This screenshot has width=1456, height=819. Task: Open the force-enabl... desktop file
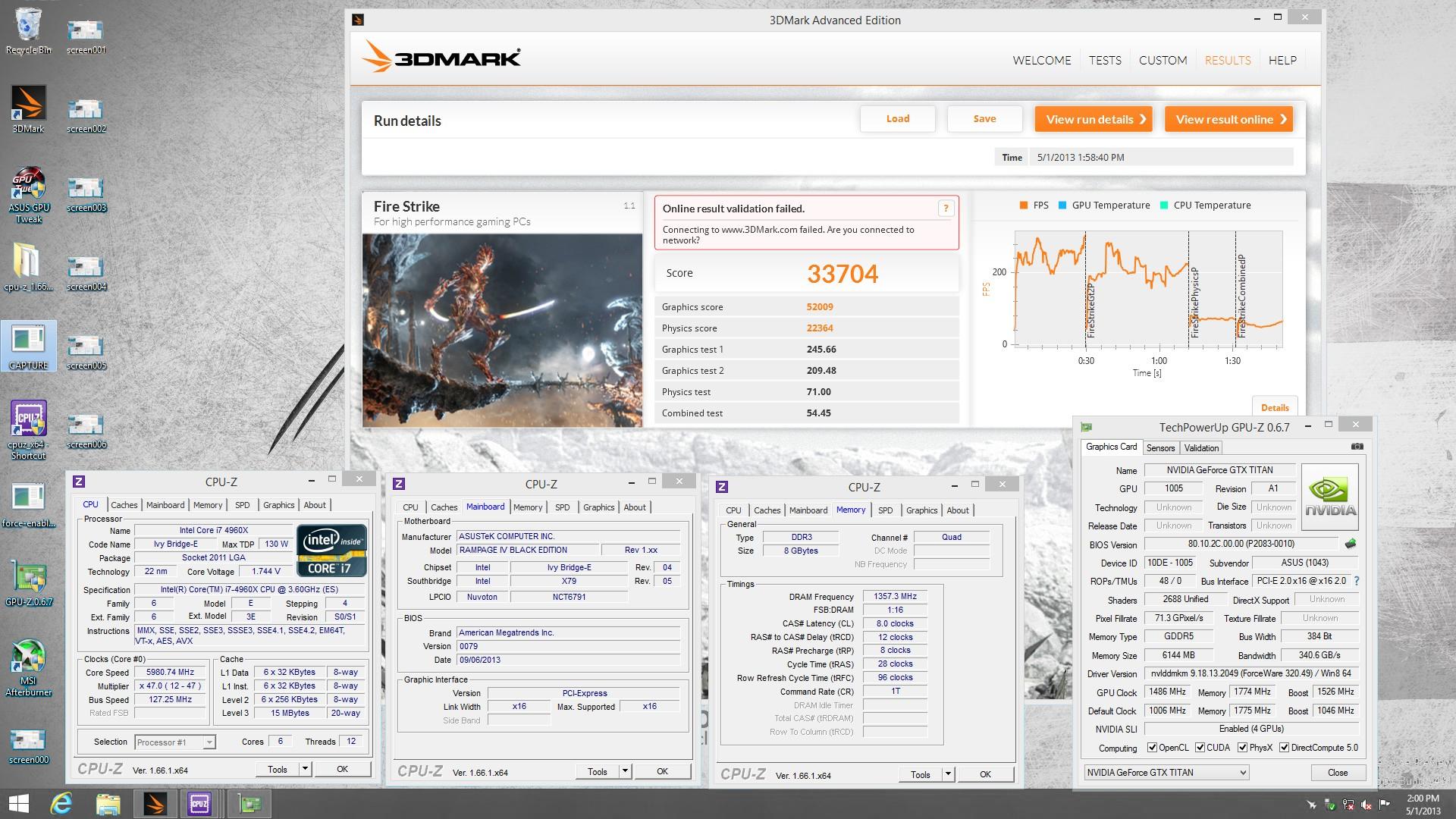pos(29,504)
